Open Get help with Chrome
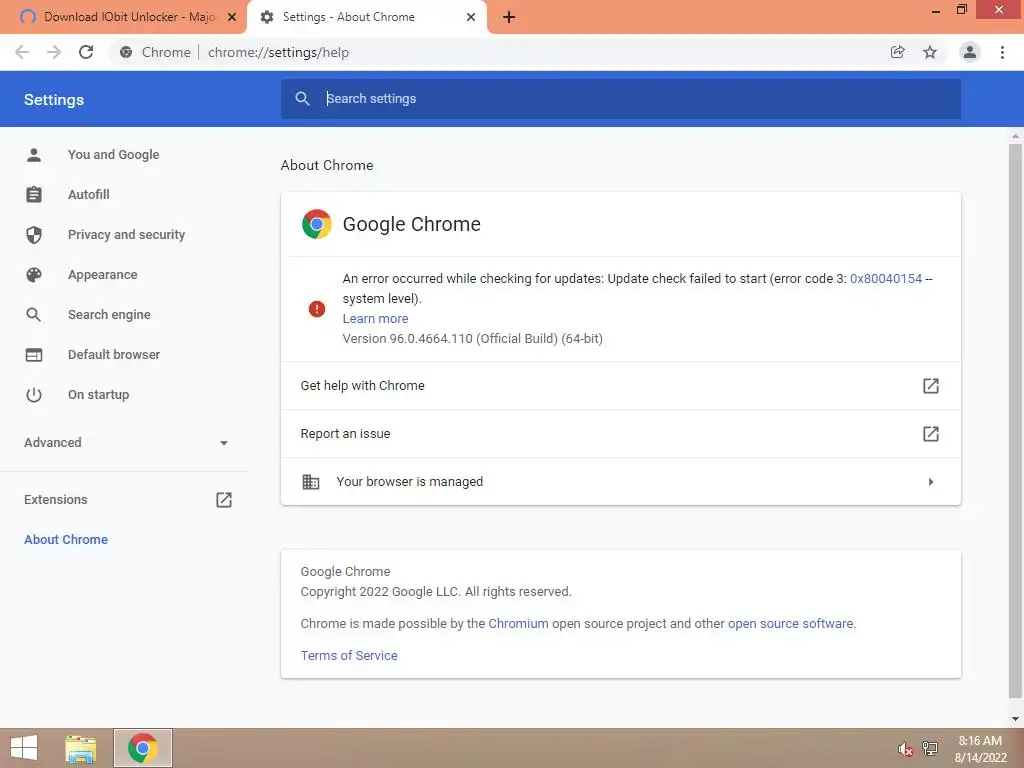Viewport: 1024px width, 768px height. [x=620, y=386]
